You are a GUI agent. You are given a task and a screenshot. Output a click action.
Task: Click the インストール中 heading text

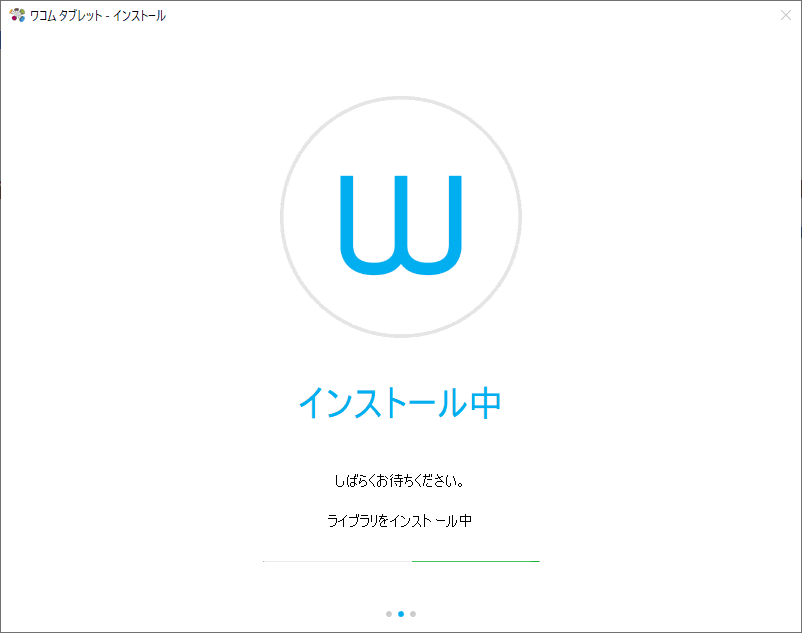(400, 403)
